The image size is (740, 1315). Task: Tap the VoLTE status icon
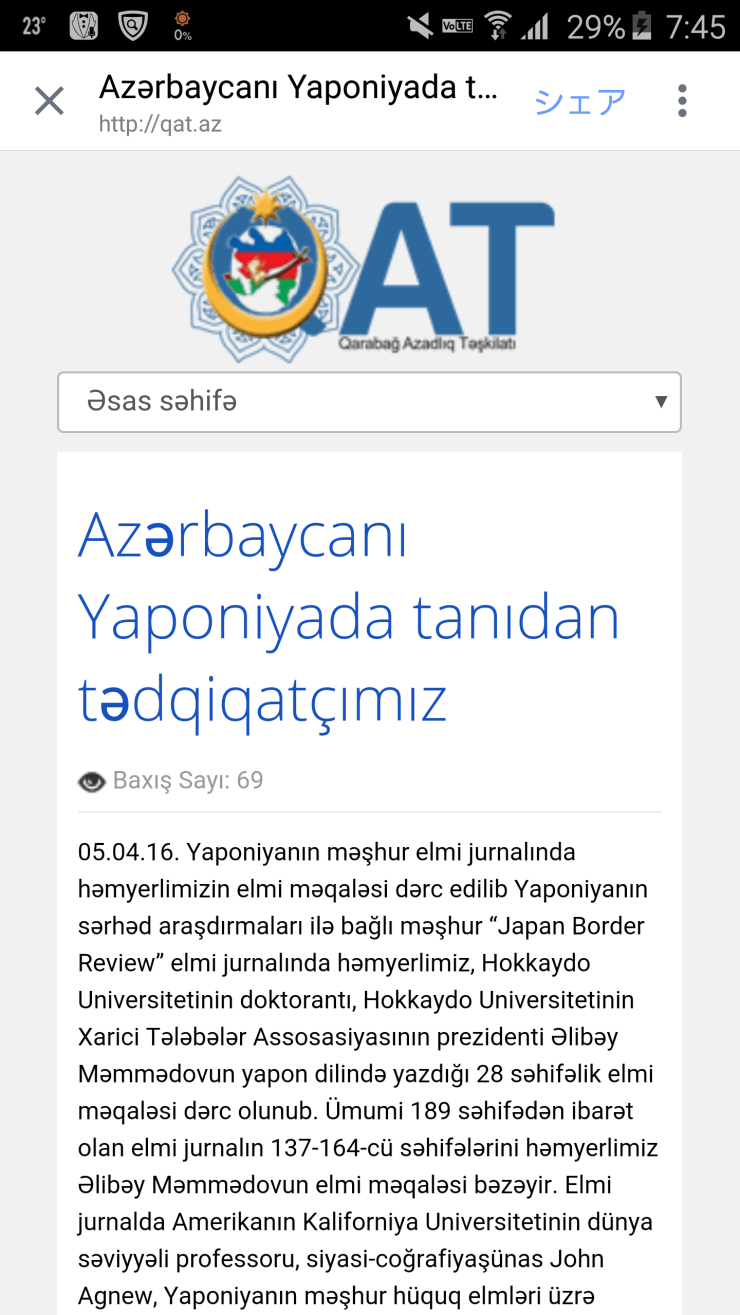pos(458,26)
